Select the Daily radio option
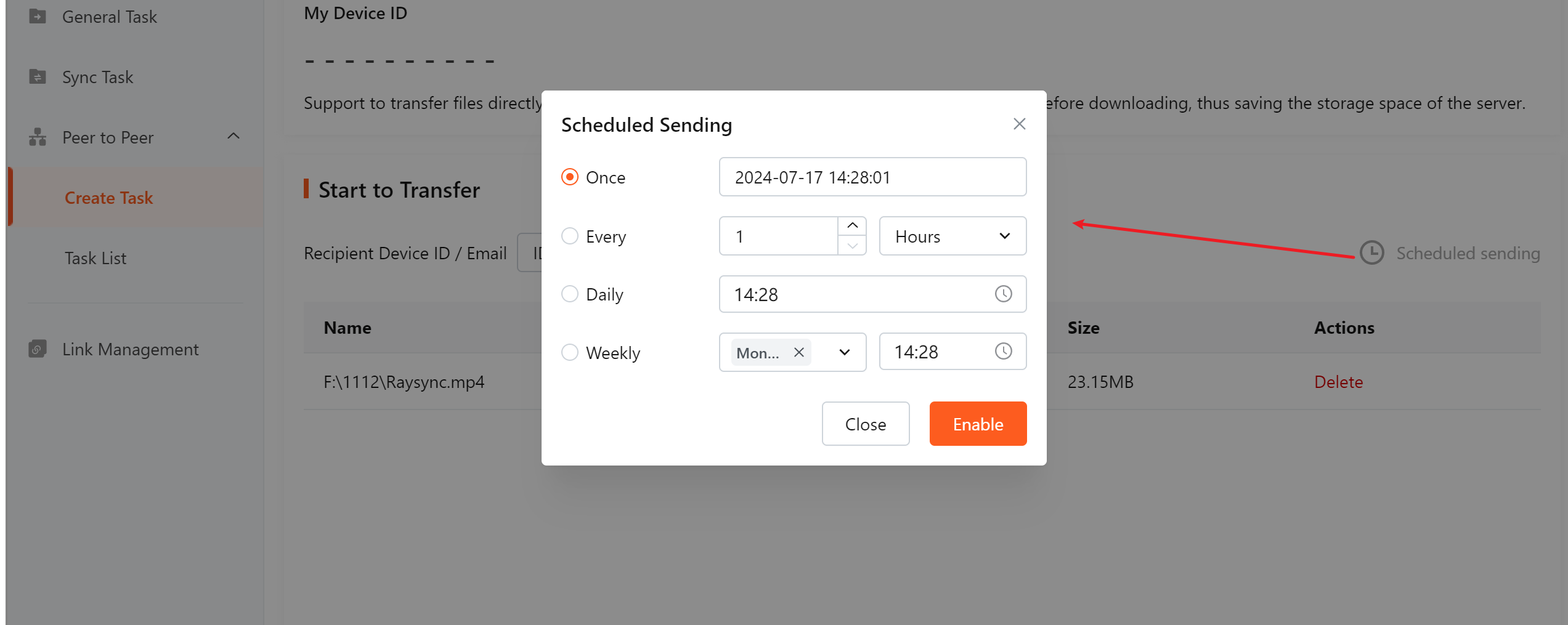 coord(570,294)
